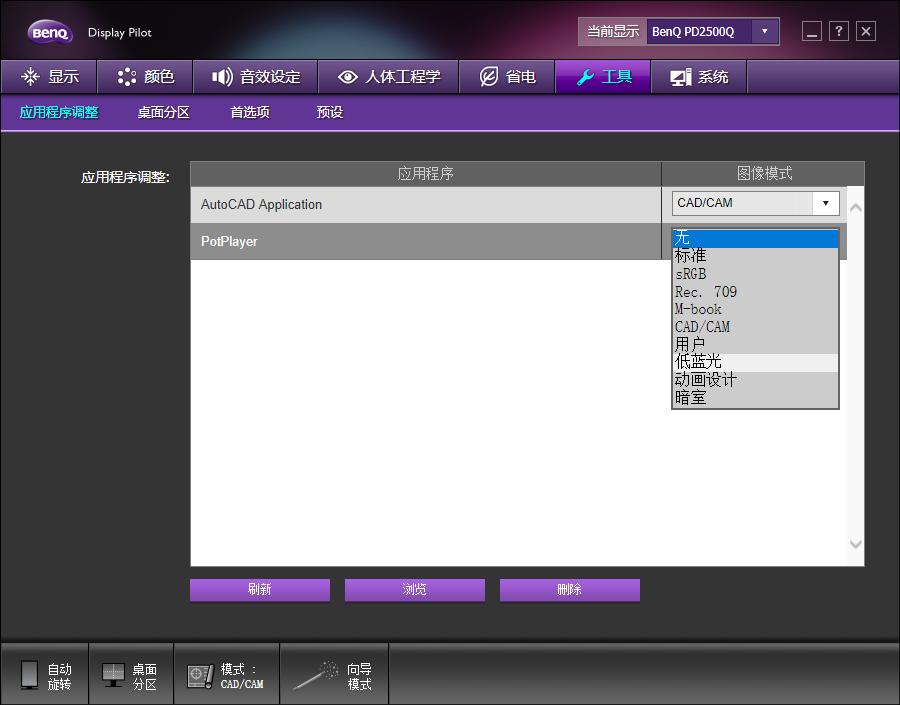
Task: Expand the 当前显示 monitor dropdown arrow
Action: [765, 32]
